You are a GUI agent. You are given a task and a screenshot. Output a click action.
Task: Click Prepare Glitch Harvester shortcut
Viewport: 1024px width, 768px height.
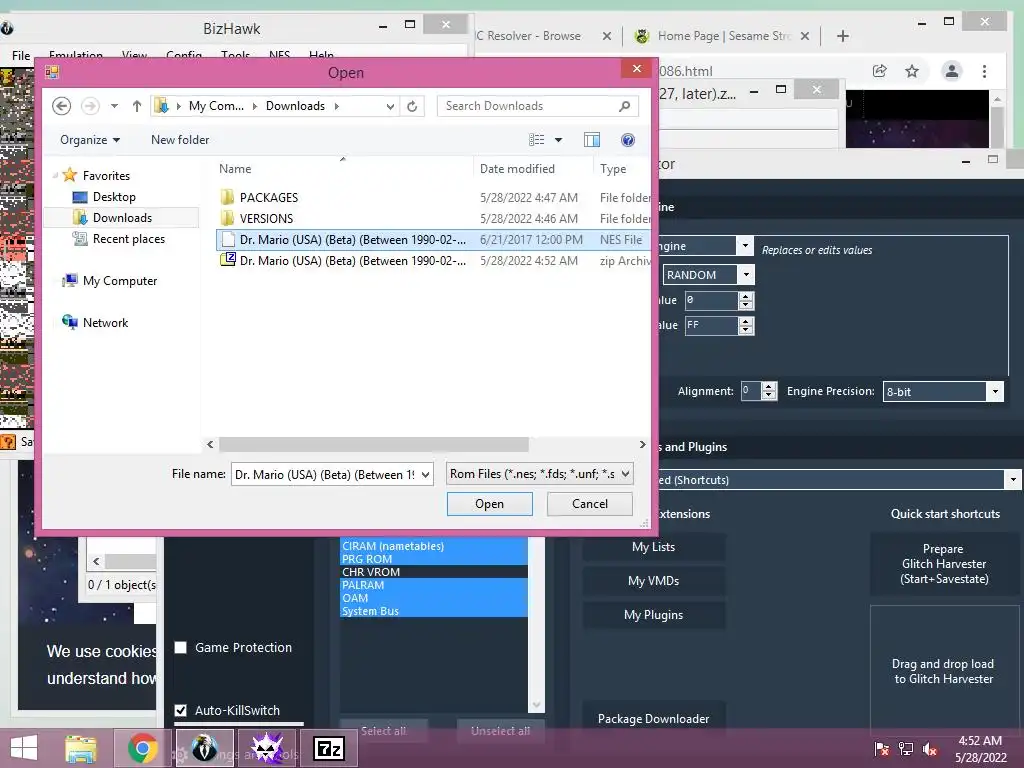[x=944, y=564]
